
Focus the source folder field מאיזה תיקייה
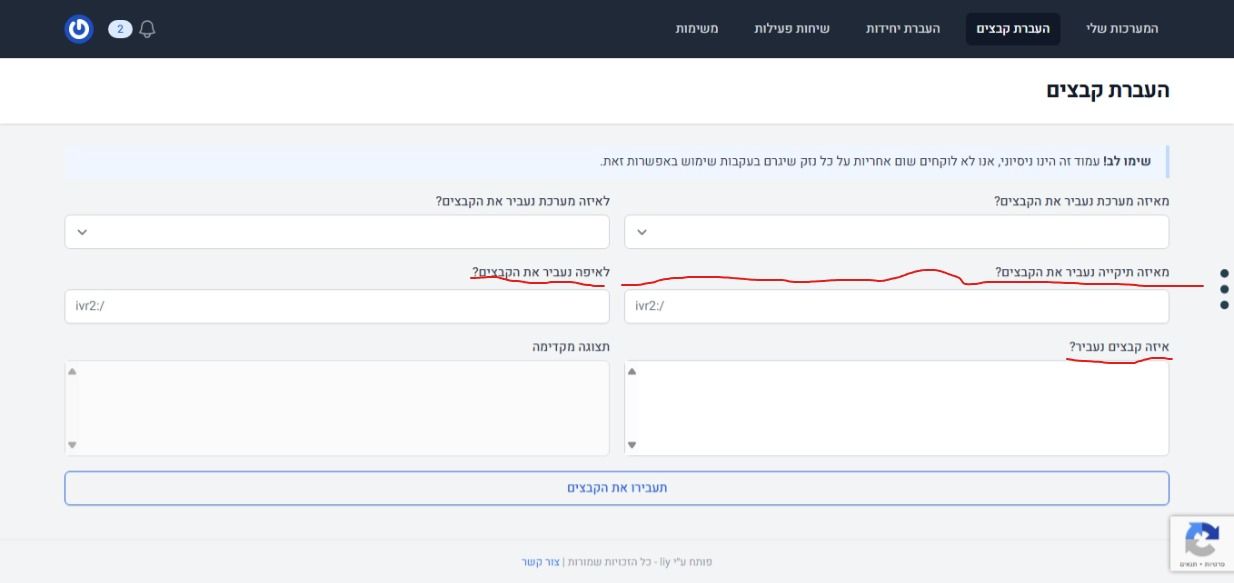tap(896, 306)
